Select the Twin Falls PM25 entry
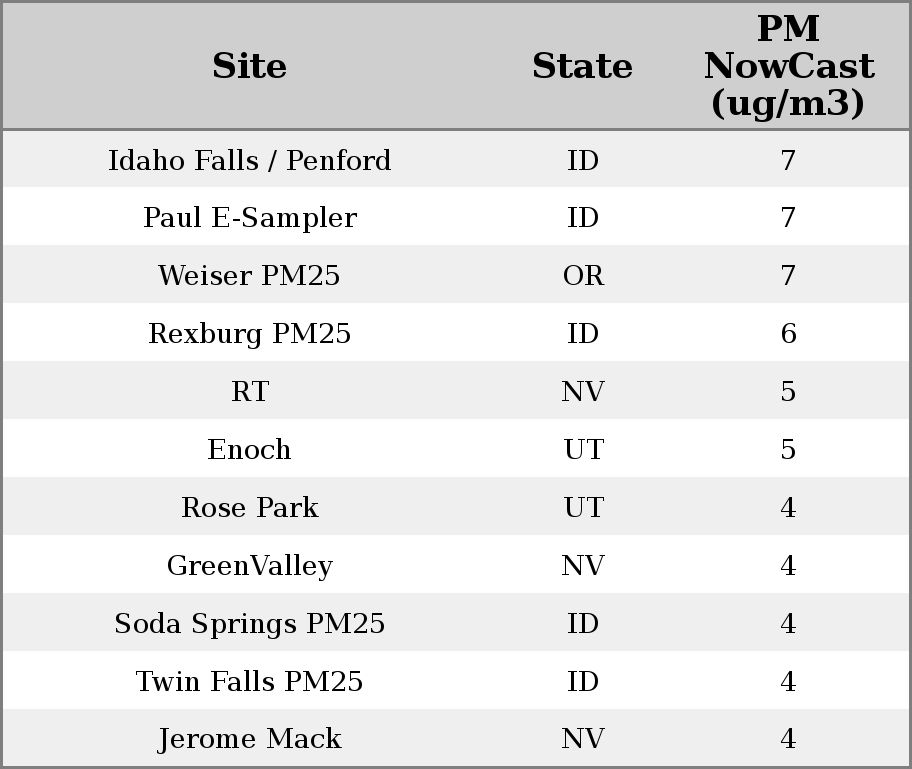This screenshot has height=769, width=912. click(x=249, y=682)
